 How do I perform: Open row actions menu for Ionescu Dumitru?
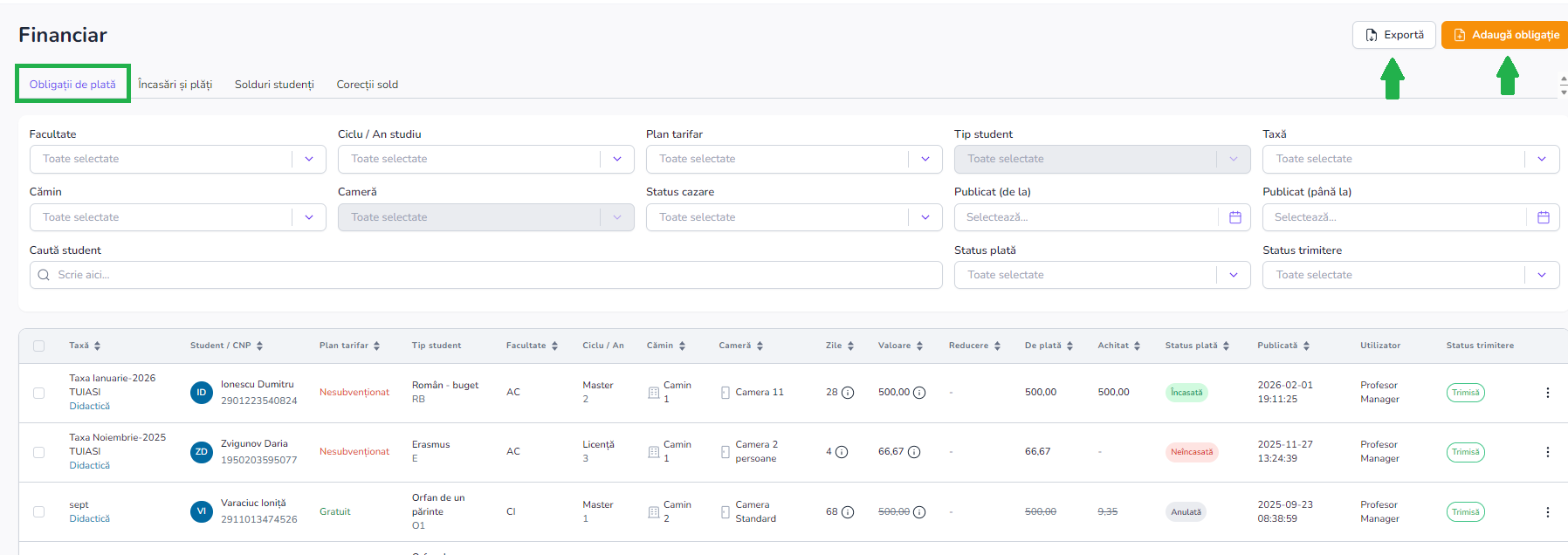click(1547, 393)
